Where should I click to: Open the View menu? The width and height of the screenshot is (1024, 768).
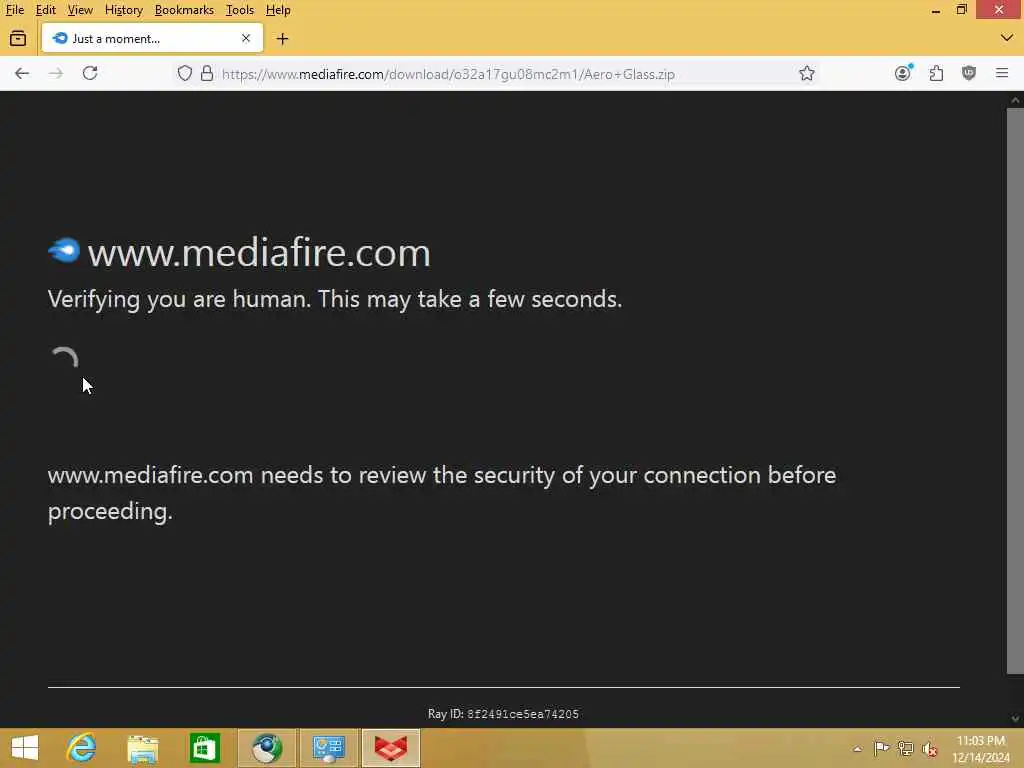(x=80, y=10)
